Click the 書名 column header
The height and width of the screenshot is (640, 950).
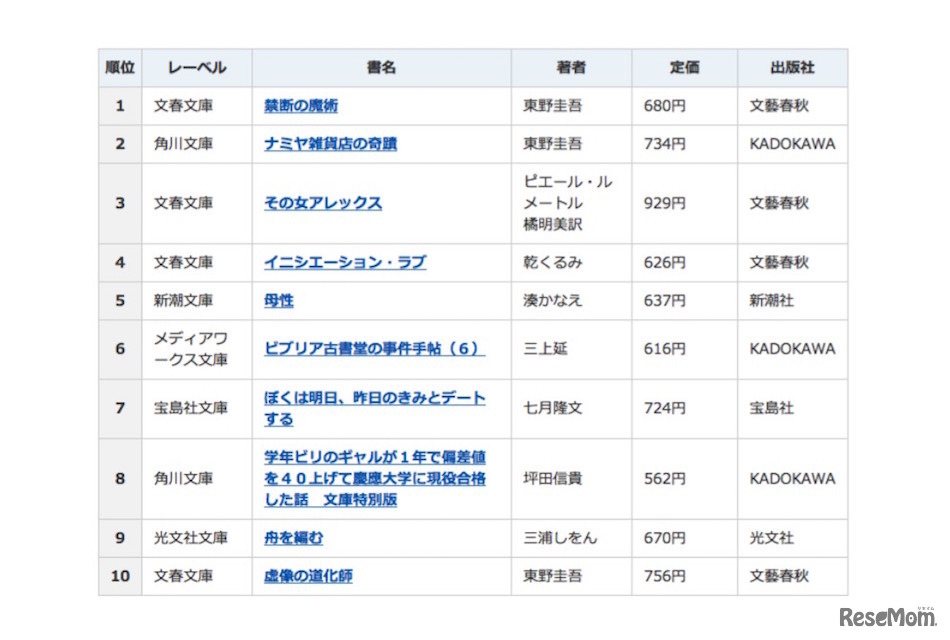pyautogui.click(x=381, y=67)
